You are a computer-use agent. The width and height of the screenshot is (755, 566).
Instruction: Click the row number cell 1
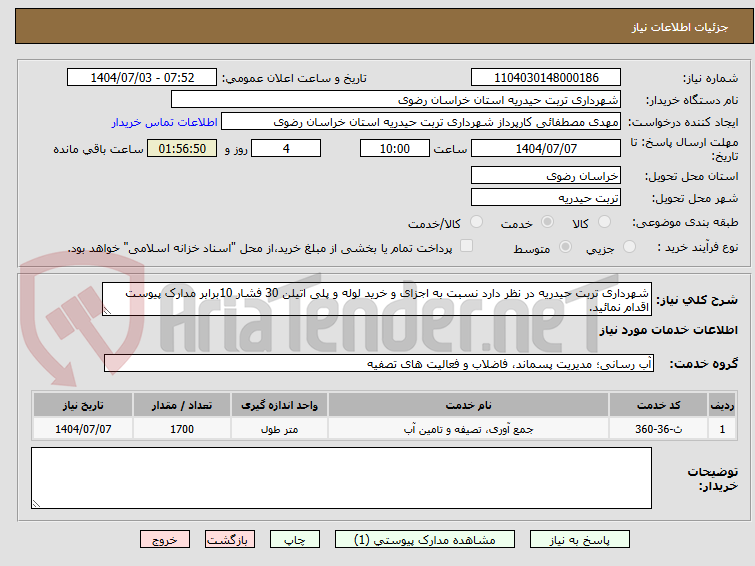pos(722,429)
